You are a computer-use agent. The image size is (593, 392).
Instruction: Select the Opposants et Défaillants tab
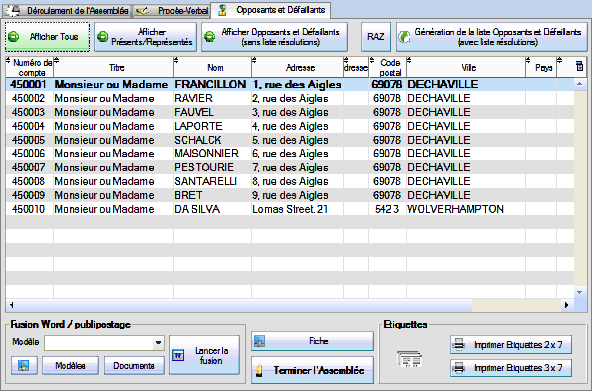[x=271, y=10]
